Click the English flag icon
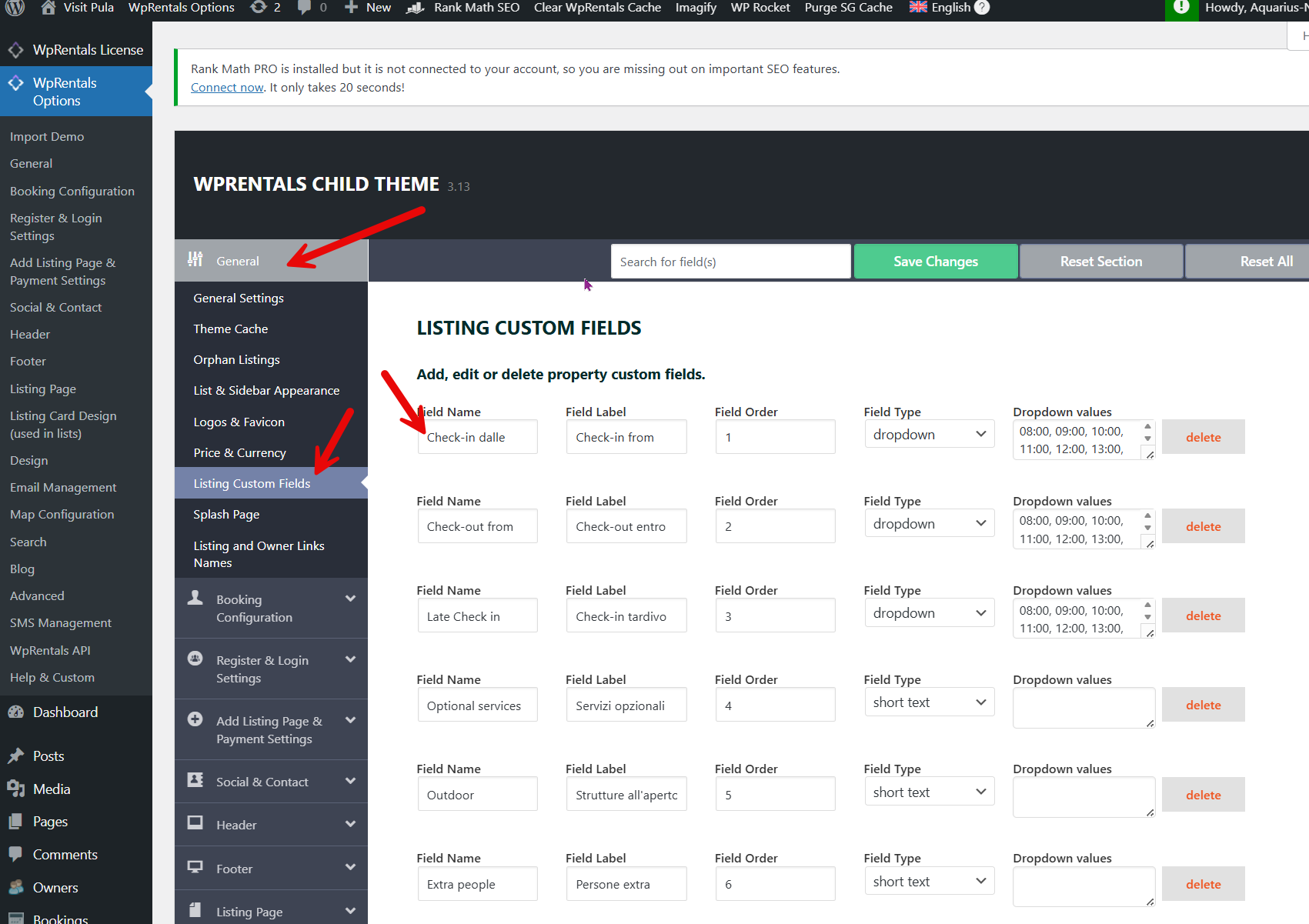1309x924 pixels. pos(918,7)
